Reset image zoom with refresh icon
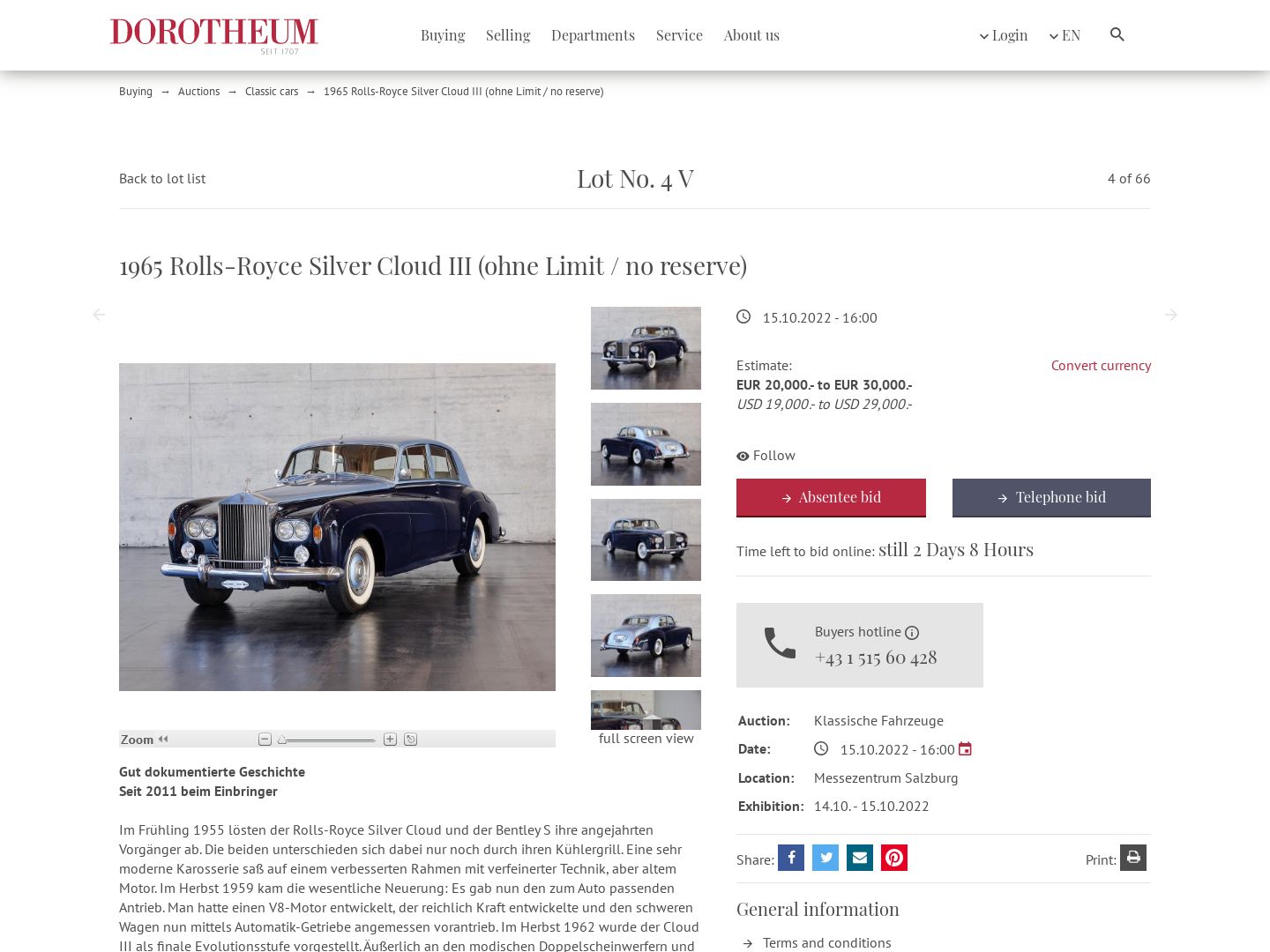This screenshot has width=1270, height=952. click(x=410, y=740)
